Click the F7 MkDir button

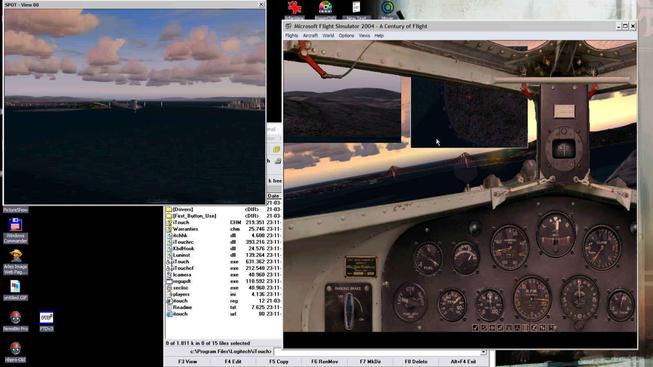(370, 362)
